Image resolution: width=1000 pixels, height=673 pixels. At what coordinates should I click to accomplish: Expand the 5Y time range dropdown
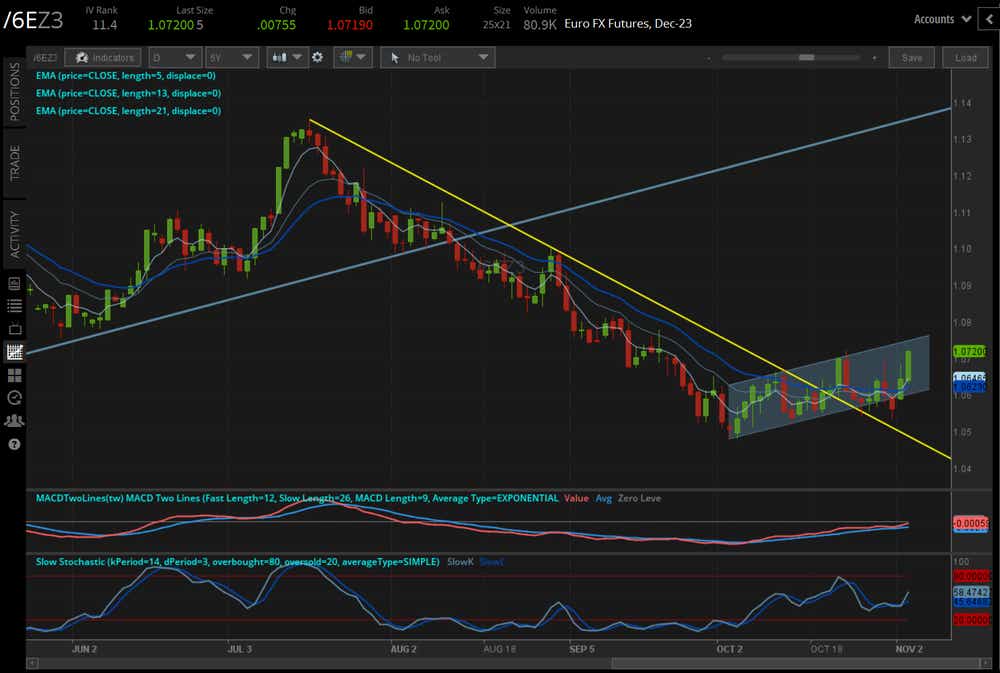(x=232, y=57)
